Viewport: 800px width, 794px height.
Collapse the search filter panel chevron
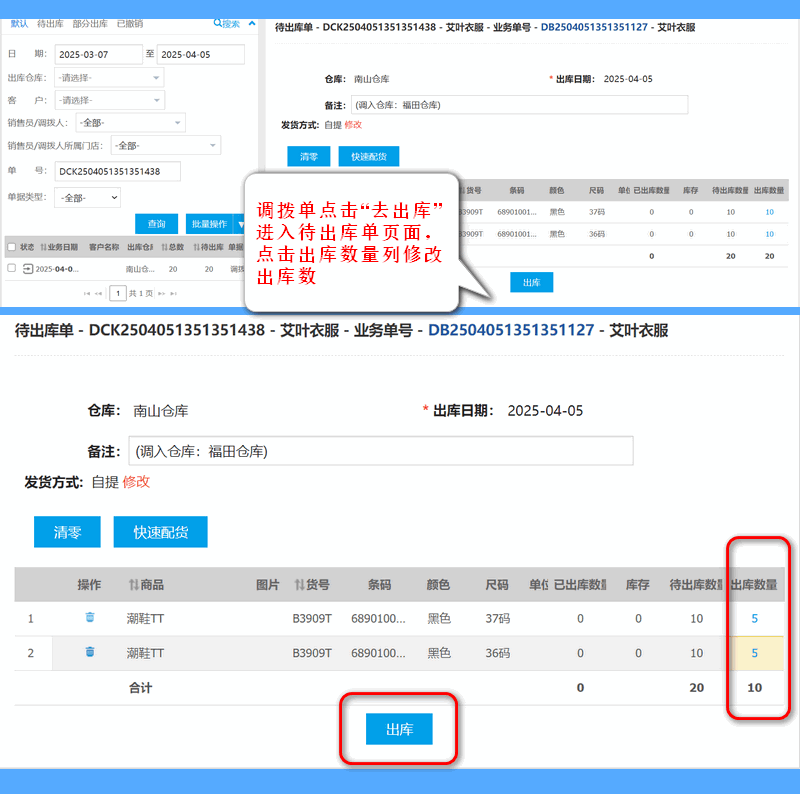(x=252, y=23)
